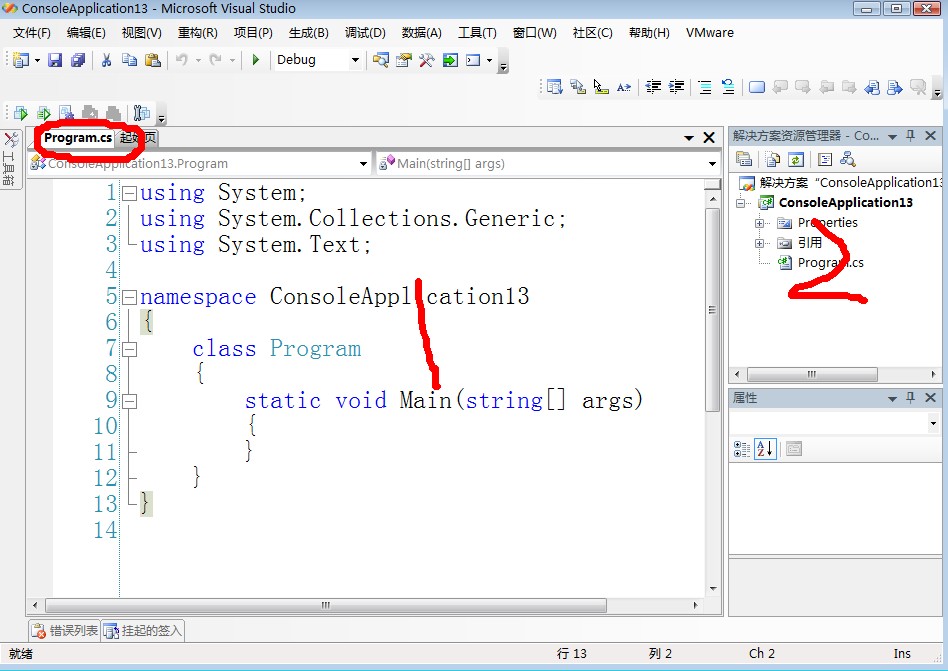Collapse the namespace ConsoleApplication13 code block
The height and width of the screenshot is (671, 948).
(x=129, y=297)
